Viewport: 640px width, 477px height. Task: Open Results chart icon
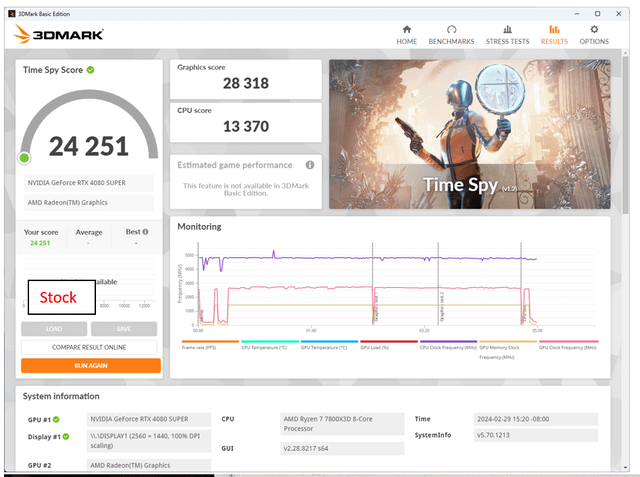pos(554,29)
